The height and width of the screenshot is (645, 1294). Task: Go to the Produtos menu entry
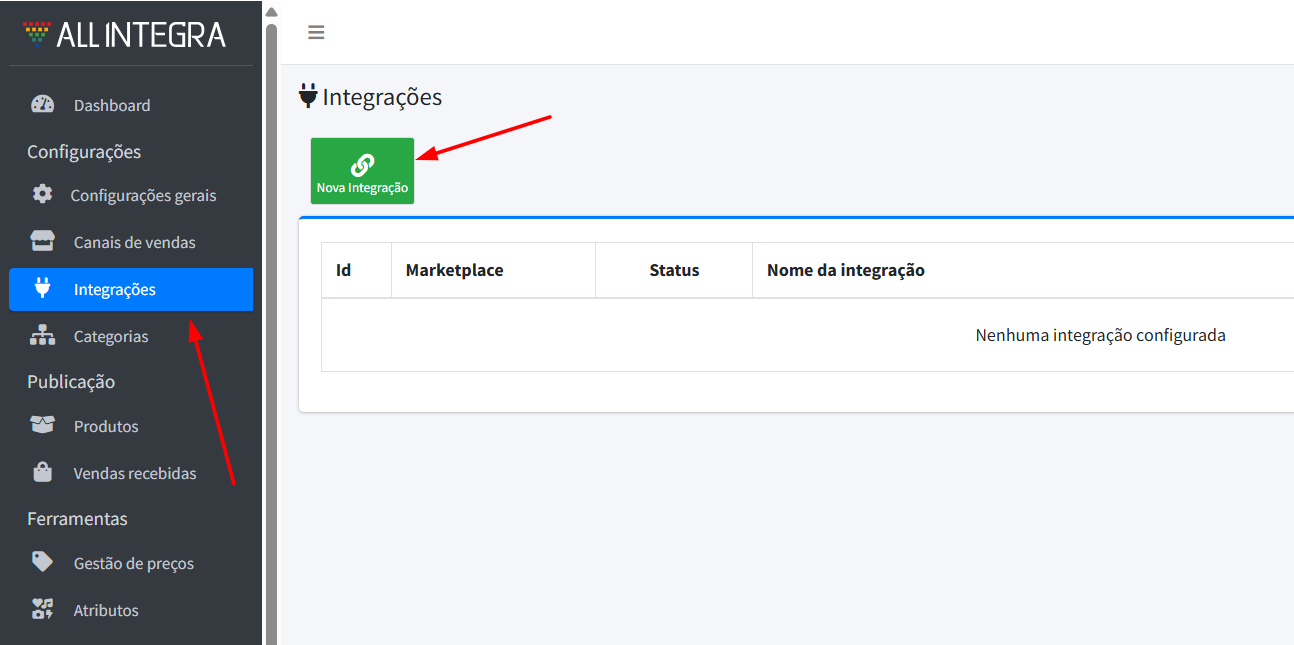pyautogui.click(x=106, y=426)
